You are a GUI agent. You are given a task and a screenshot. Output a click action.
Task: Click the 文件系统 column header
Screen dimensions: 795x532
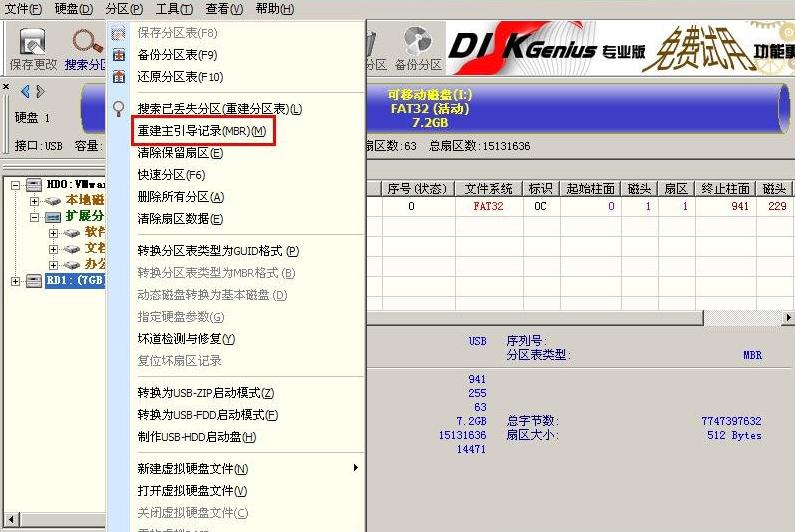tap(488, 189)
